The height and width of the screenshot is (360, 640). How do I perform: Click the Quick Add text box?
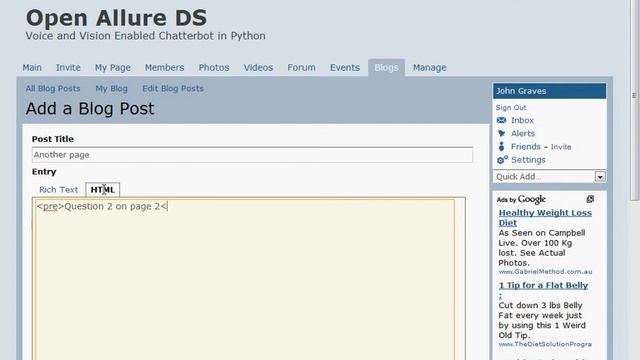click(x=544, y=177)
